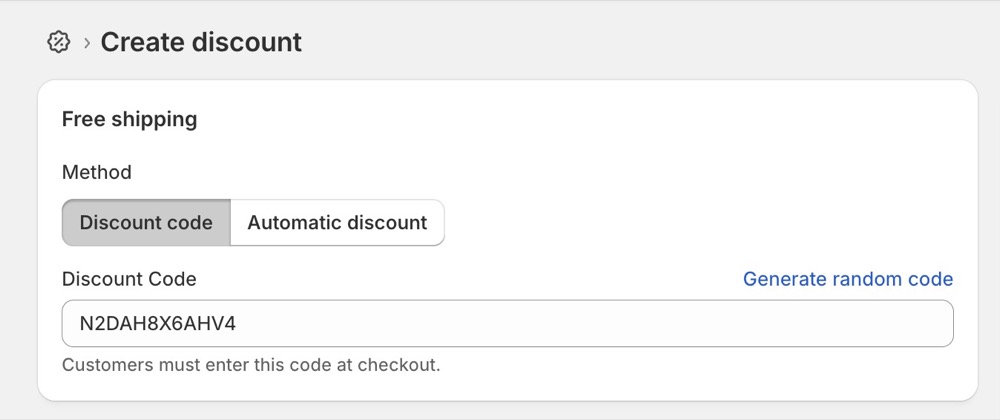Click the Free shipping card heading
Image resolution: width=1000 pixels, height=420 pixels.
(x=129, y=119)
